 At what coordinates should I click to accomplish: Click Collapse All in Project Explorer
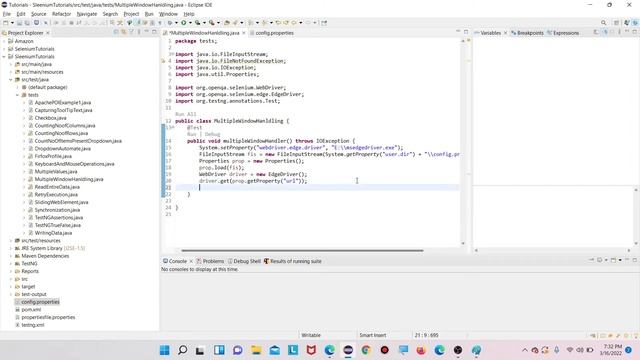pos(116,32)
